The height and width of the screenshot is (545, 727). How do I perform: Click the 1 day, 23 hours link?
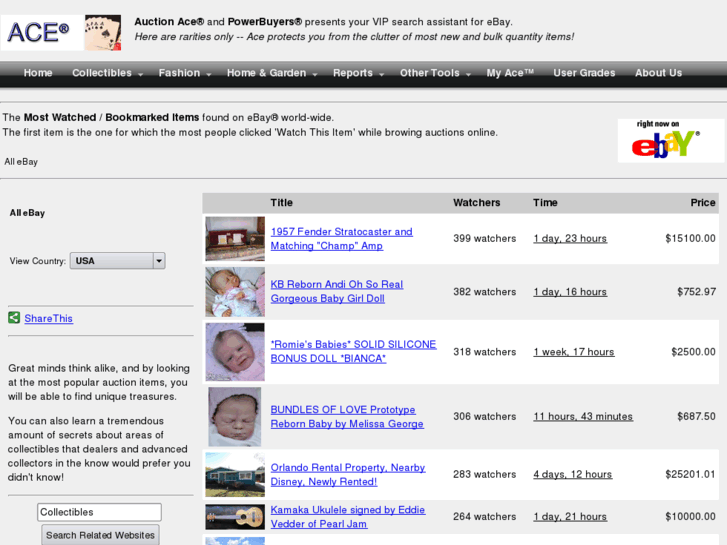click(570, 238)
